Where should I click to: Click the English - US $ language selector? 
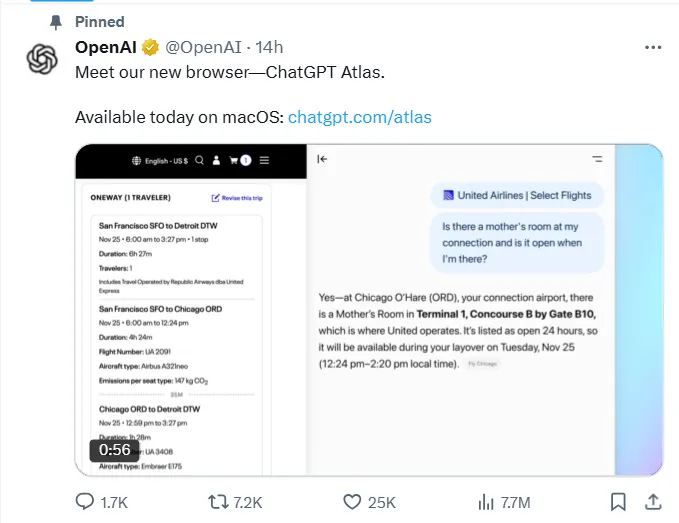click(160, 160)
